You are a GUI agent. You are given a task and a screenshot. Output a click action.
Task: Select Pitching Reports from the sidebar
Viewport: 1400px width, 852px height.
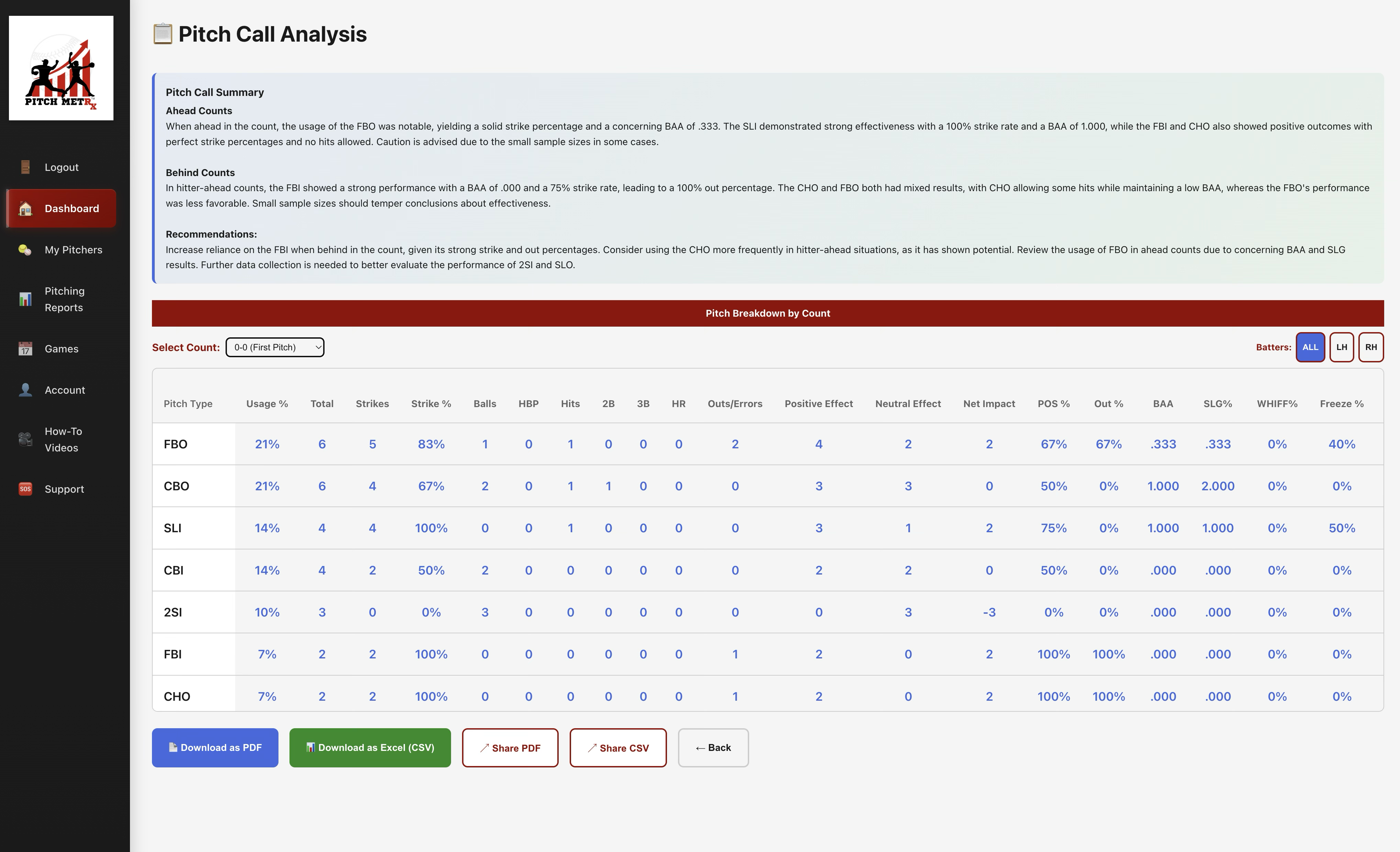[x=64, y=298]
